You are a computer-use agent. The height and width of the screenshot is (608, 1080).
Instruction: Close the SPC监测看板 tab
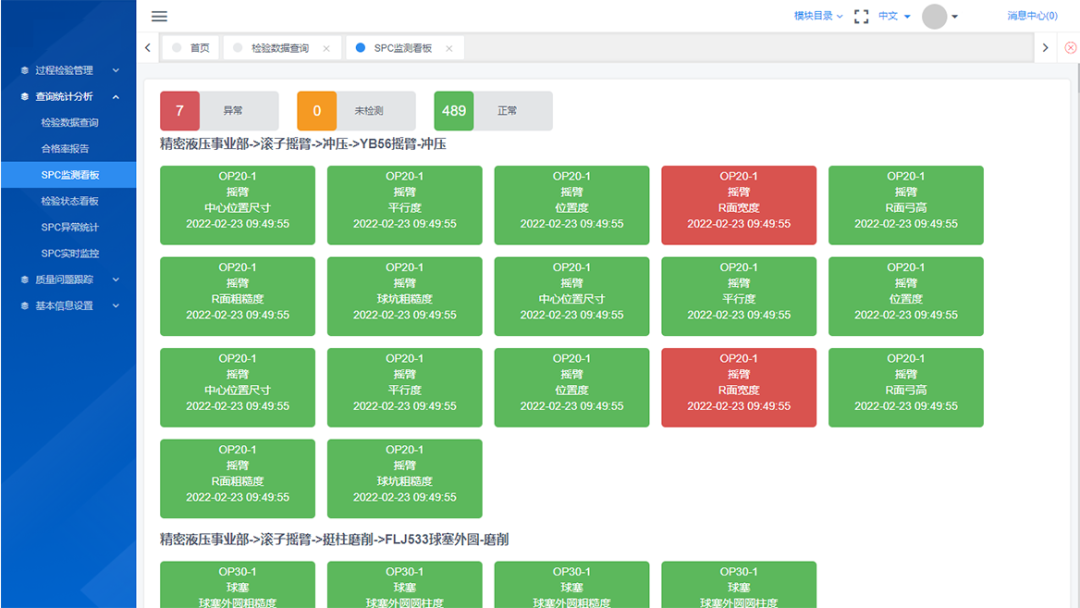click(x=449, y=48)
